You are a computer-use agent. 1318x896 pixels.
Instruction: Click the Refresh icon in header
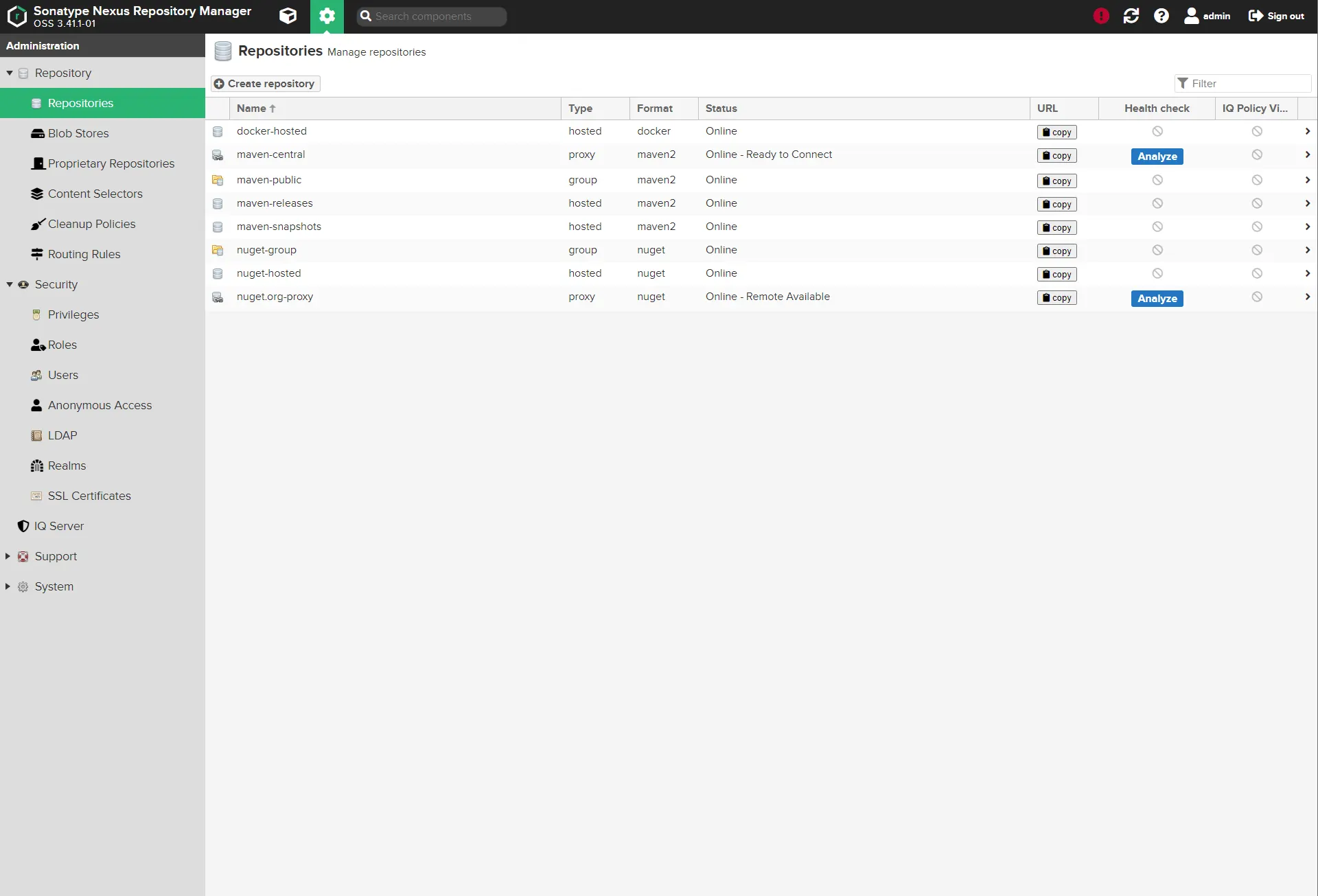(x=1131, y=16)
